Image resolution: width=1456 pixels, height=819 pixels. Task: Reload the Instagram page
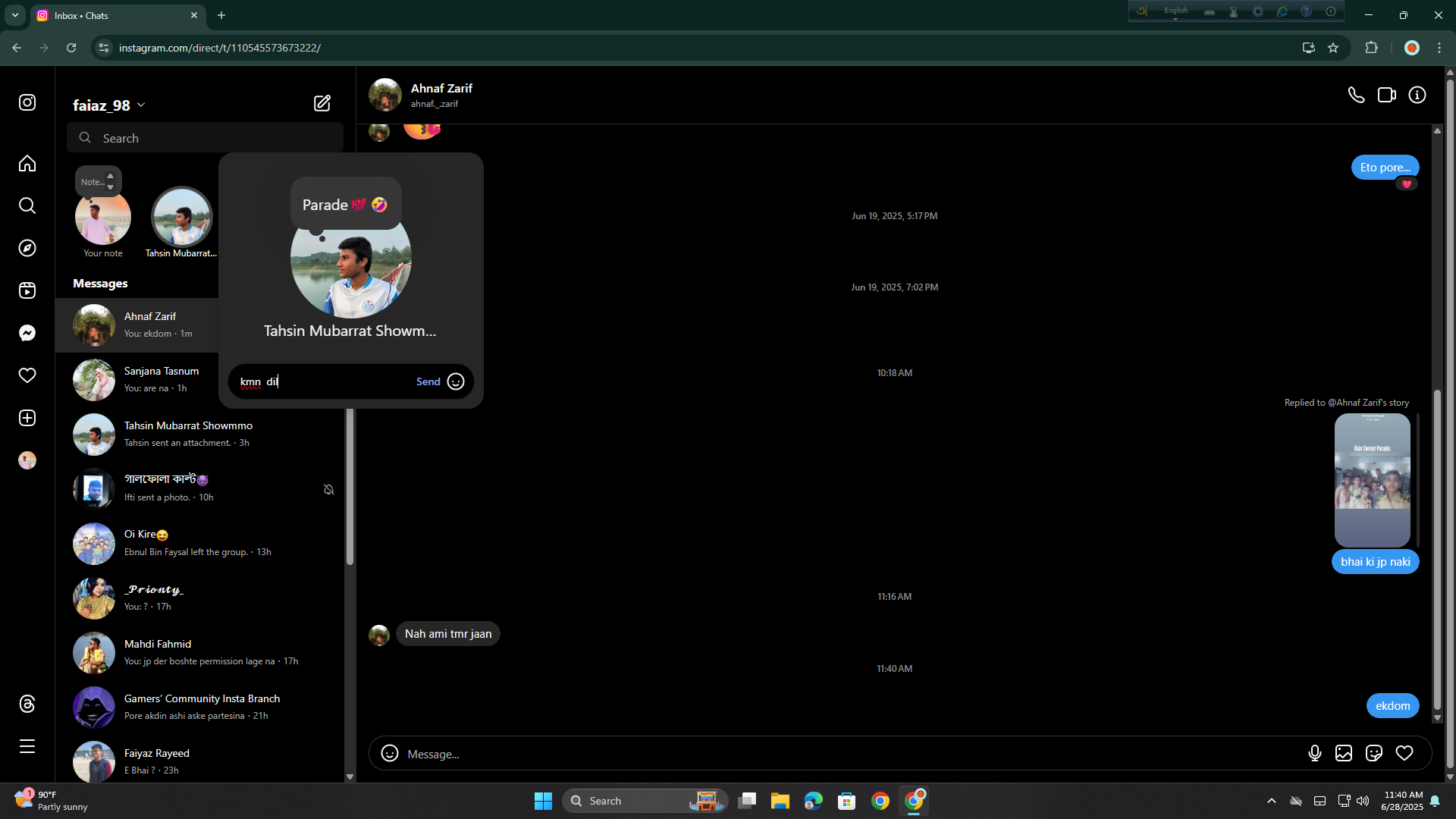[71, 48]
